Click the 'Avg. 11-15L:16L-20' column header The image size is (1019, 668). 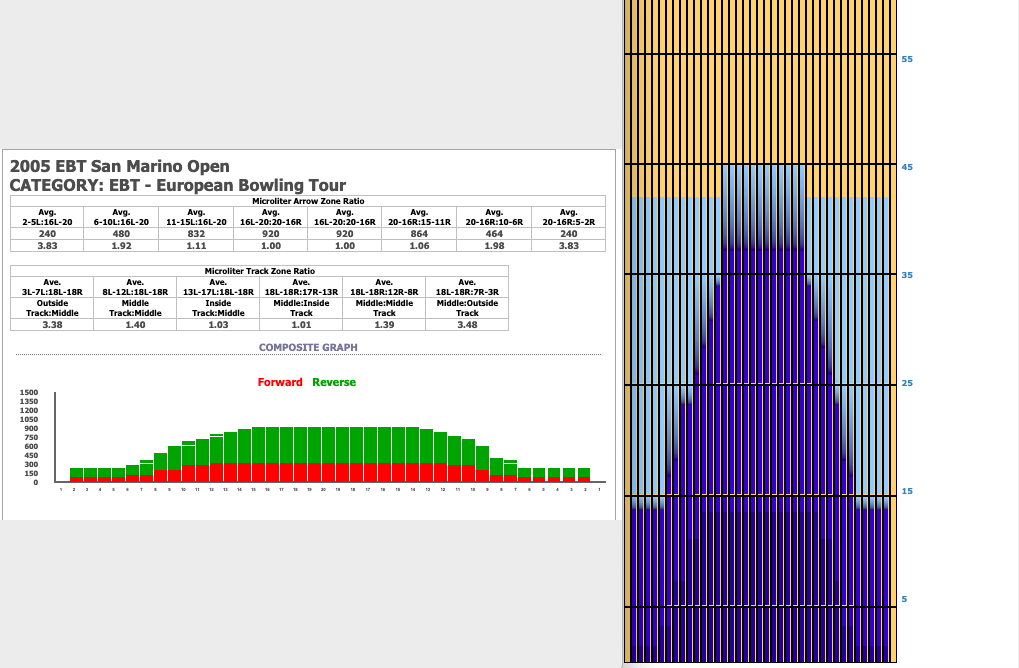(196, 217)
